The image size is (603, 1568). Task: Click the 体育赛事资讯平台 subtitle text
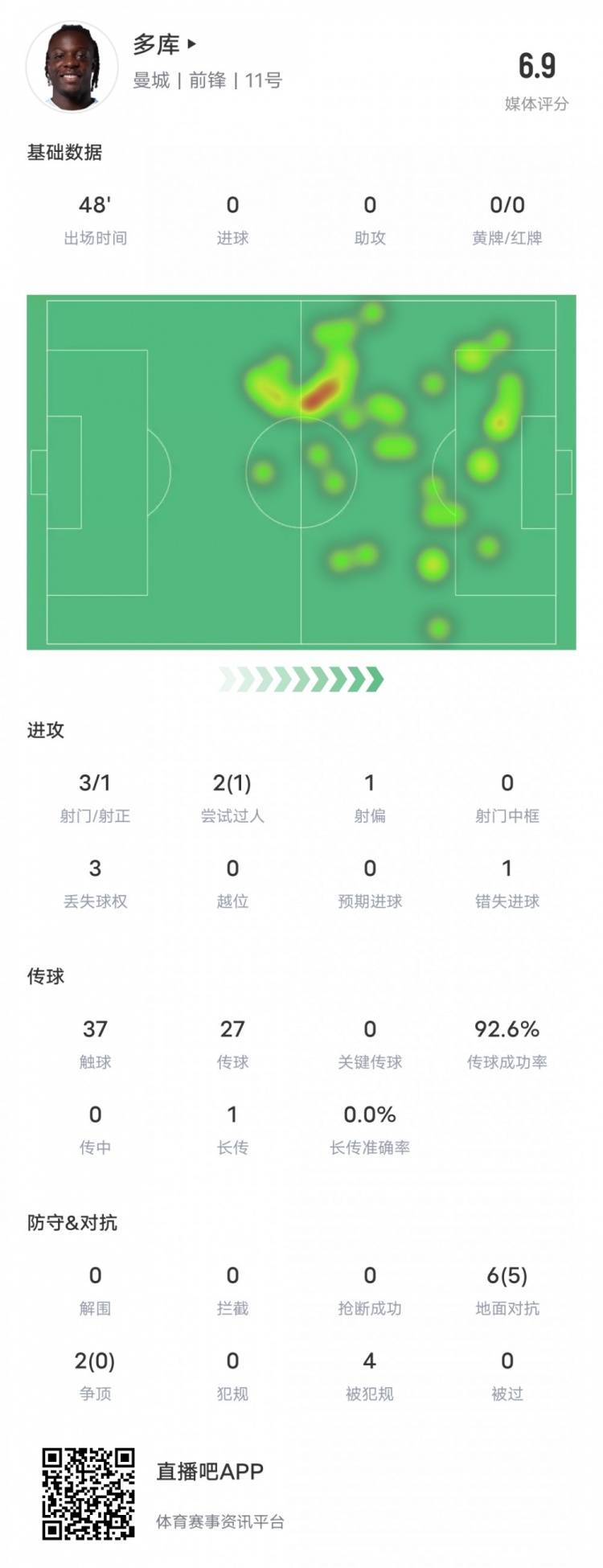220,1521
